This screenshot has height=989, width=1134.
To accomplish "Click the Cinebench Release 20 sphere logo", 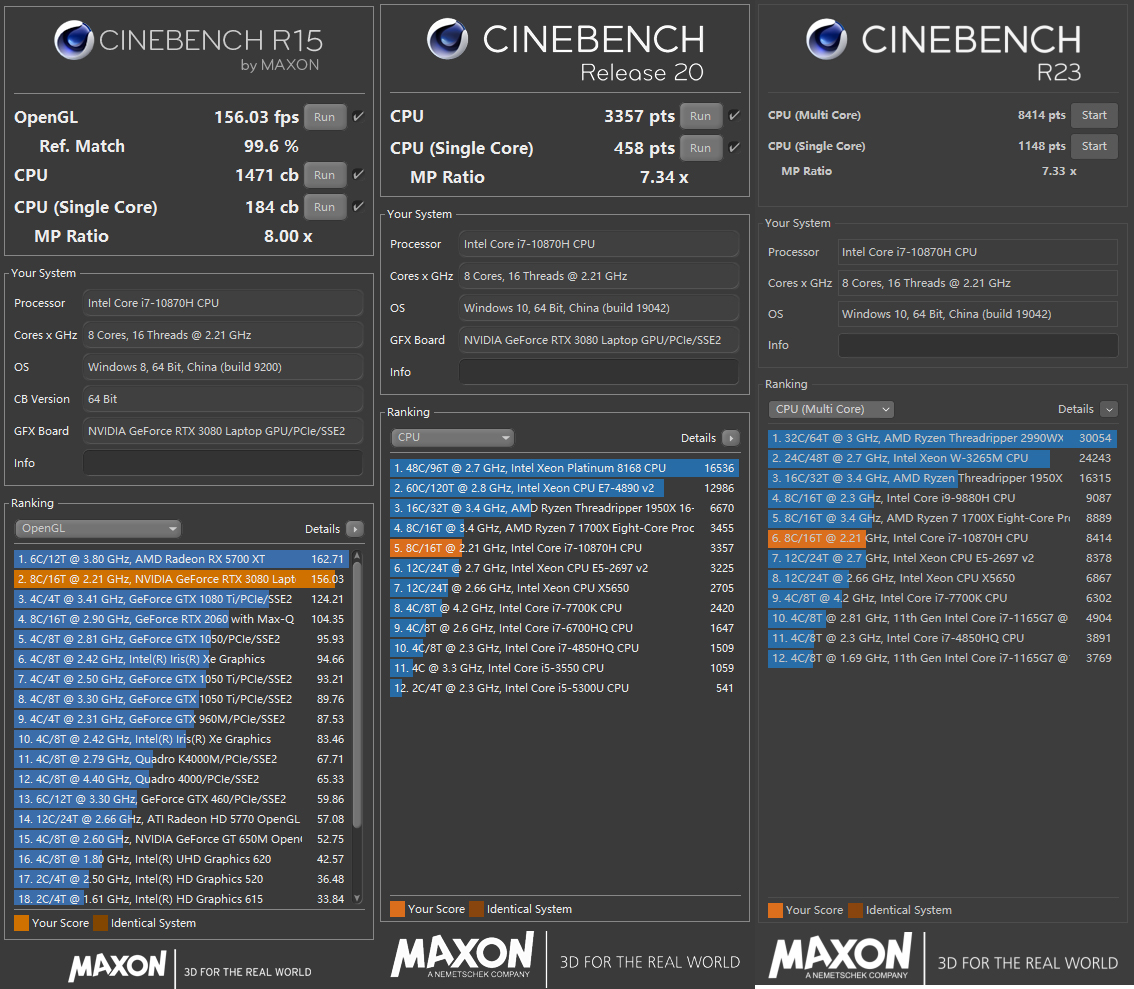I will tap(447, 39).
